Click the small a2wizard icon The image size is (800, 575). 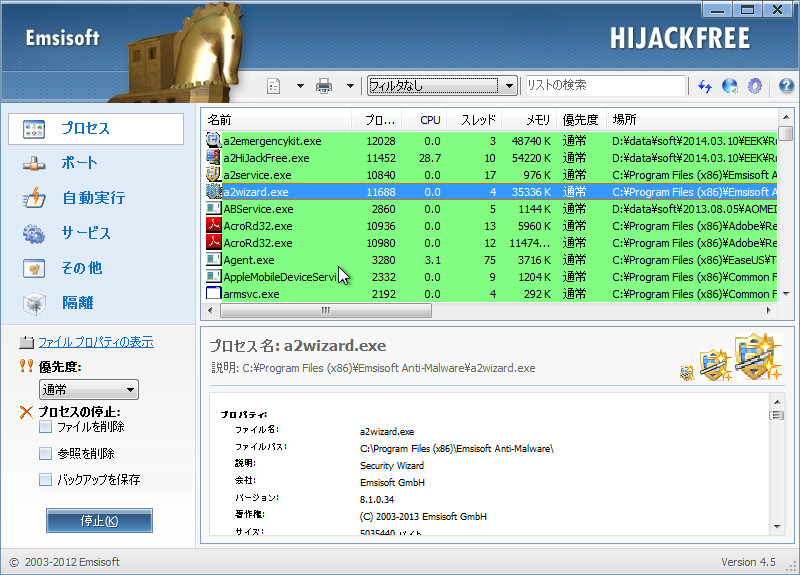pyautogui.click(x=687, y=373)
